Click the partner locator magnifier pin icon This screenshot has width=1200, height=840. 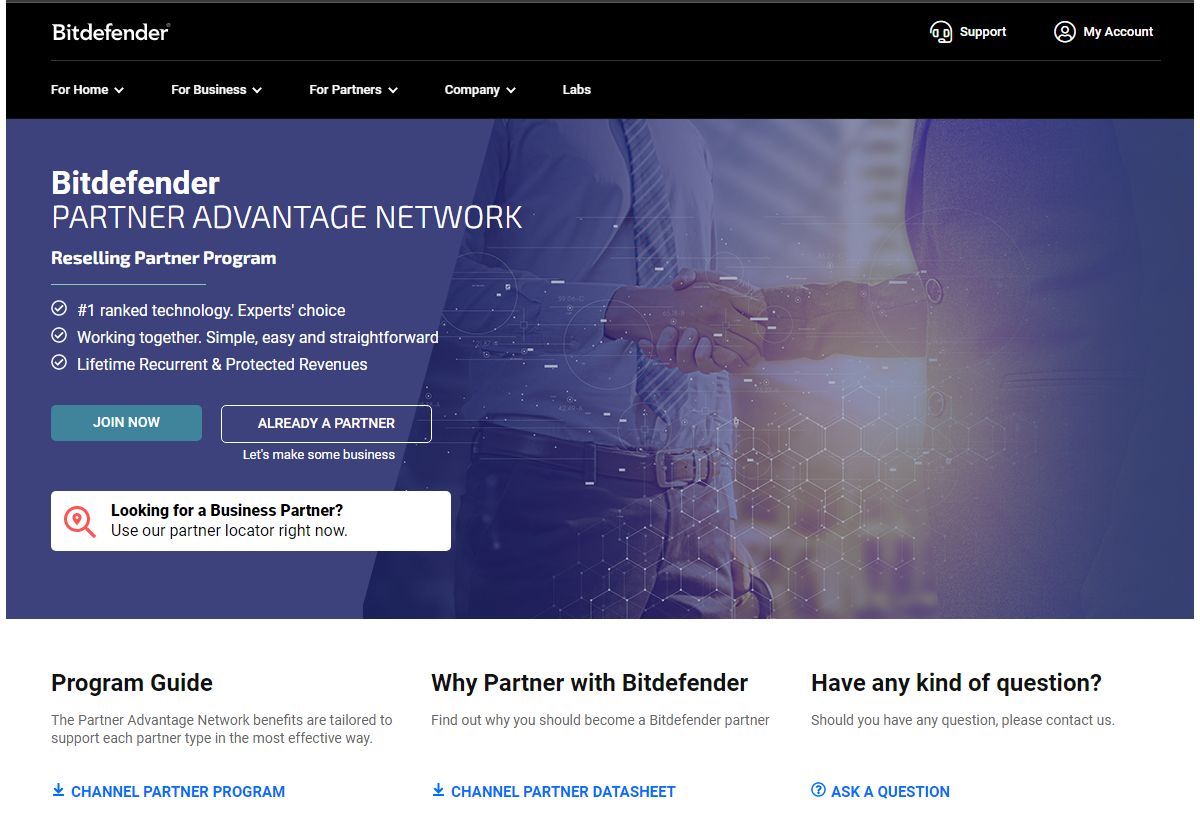pos(79,521)
